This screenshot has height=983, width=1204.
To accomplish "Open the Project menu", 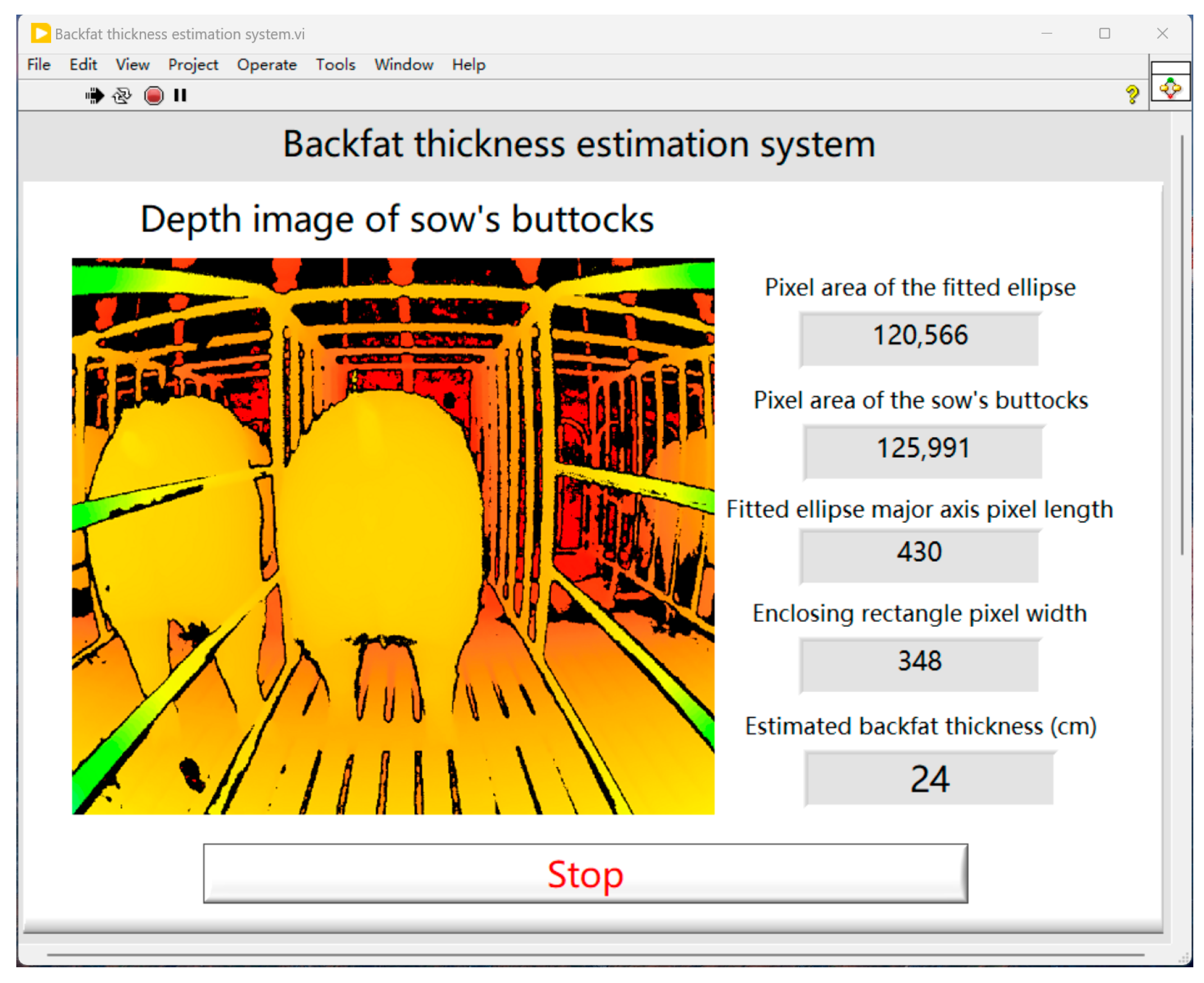I will 193,65.
